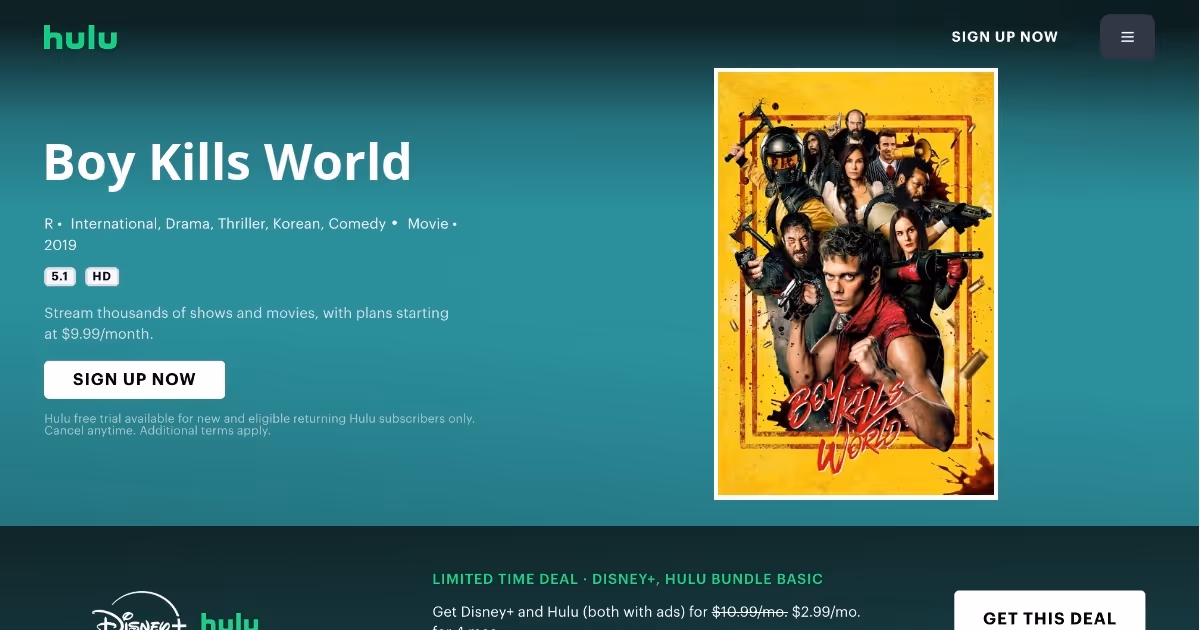
Task: Click the $9.99/month plans description
Action: click(x=246, y=323)
